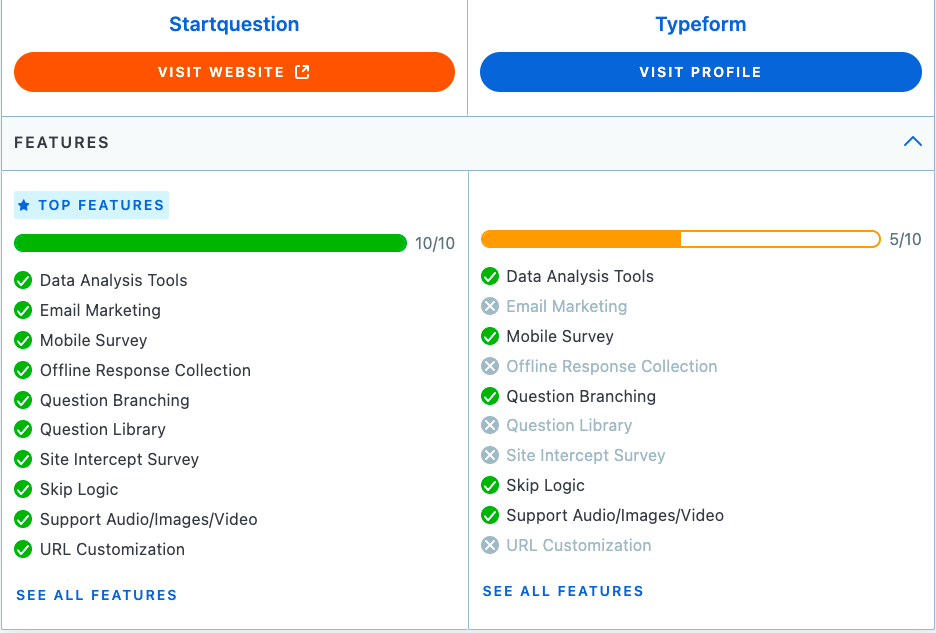See all features for Typeform
Screen dimensions: 936x633
pos(563,591)
